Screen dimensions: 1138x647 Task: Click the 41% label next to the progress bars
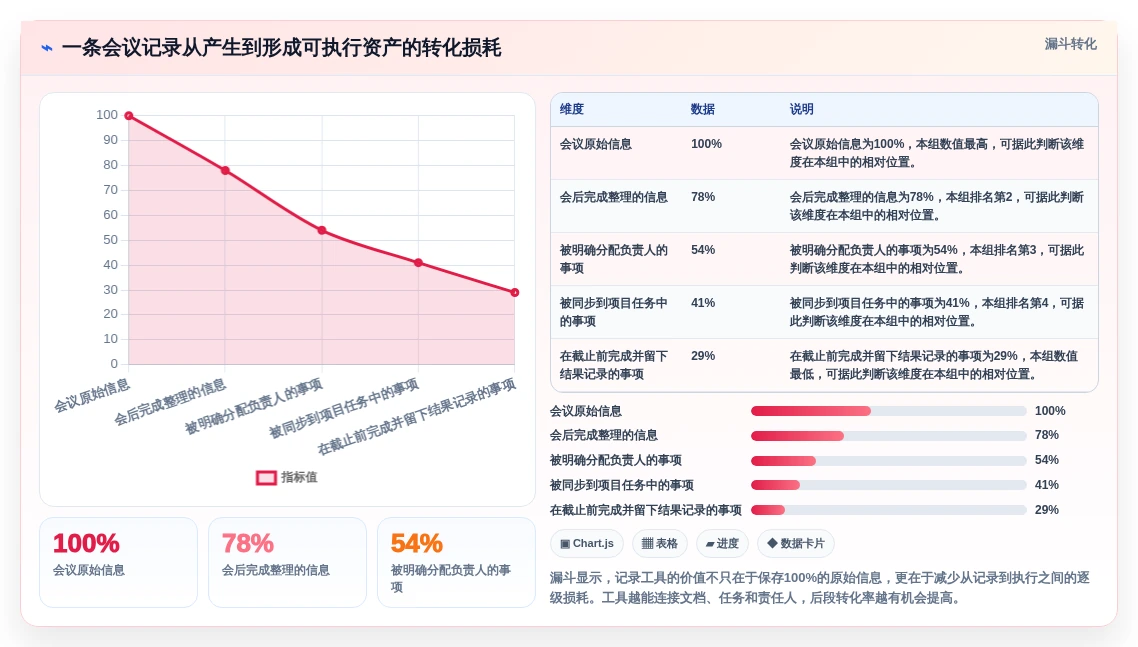(1047, 485)
